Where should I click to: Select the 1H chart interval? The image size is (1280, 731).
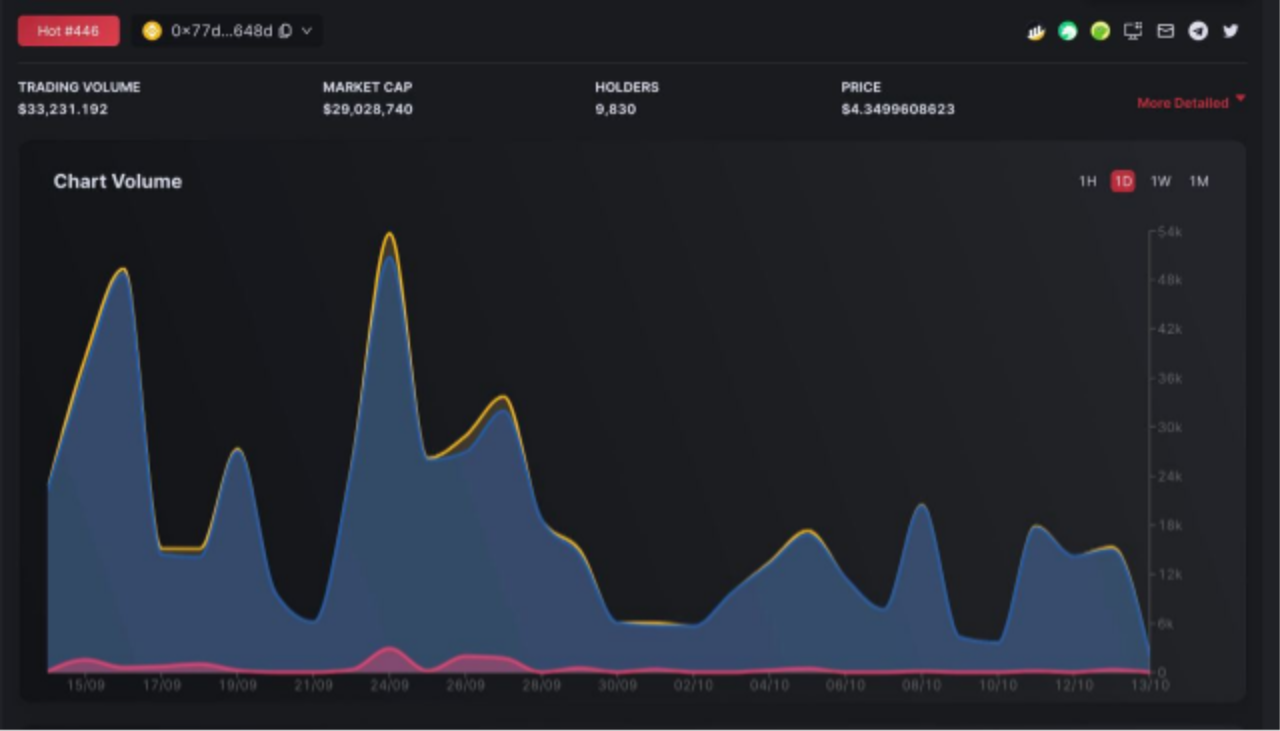click(x=1087, y=181)
